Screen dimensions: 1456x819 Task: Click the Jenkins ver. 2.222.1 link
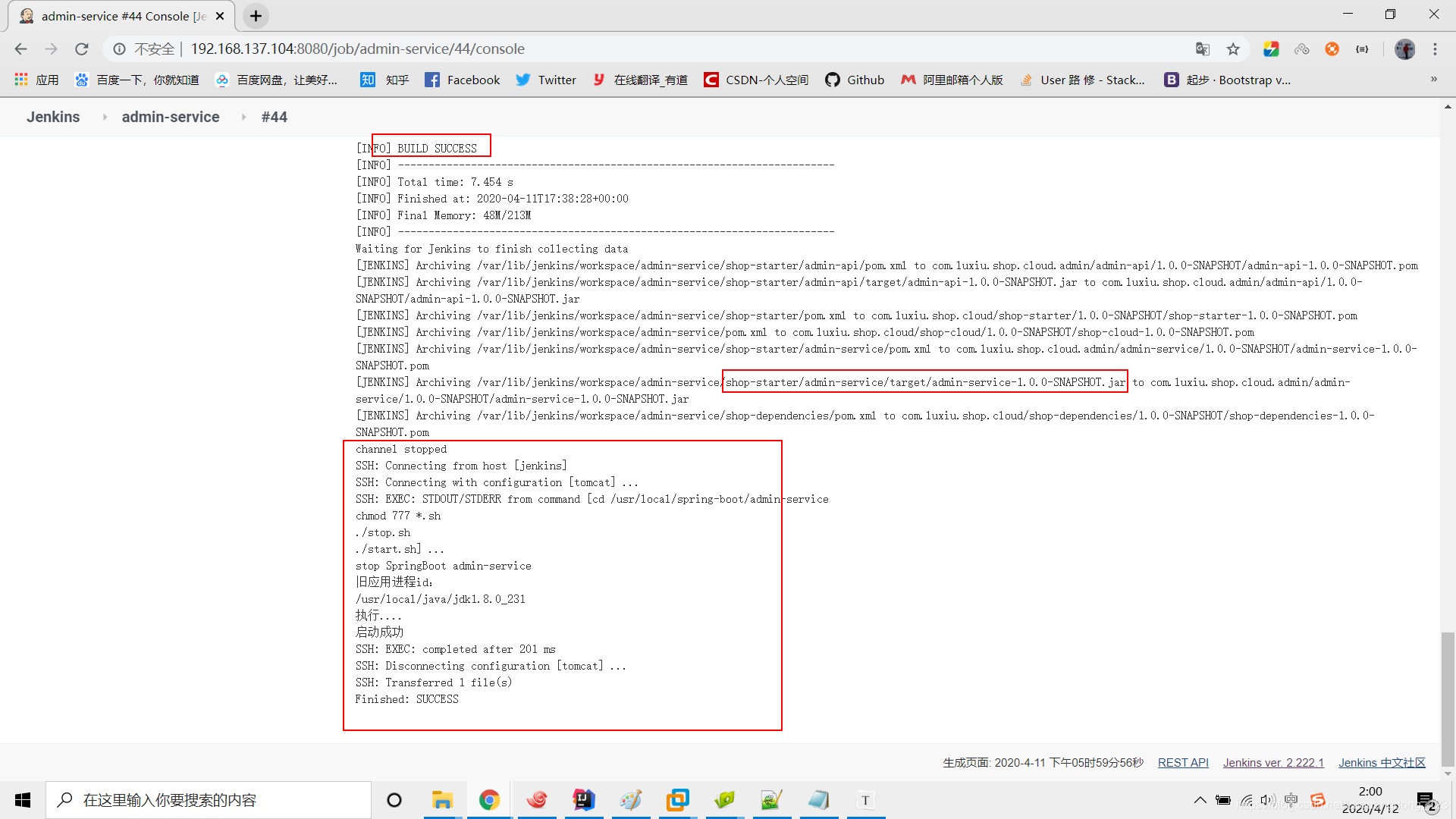(x=1270, y=761)
